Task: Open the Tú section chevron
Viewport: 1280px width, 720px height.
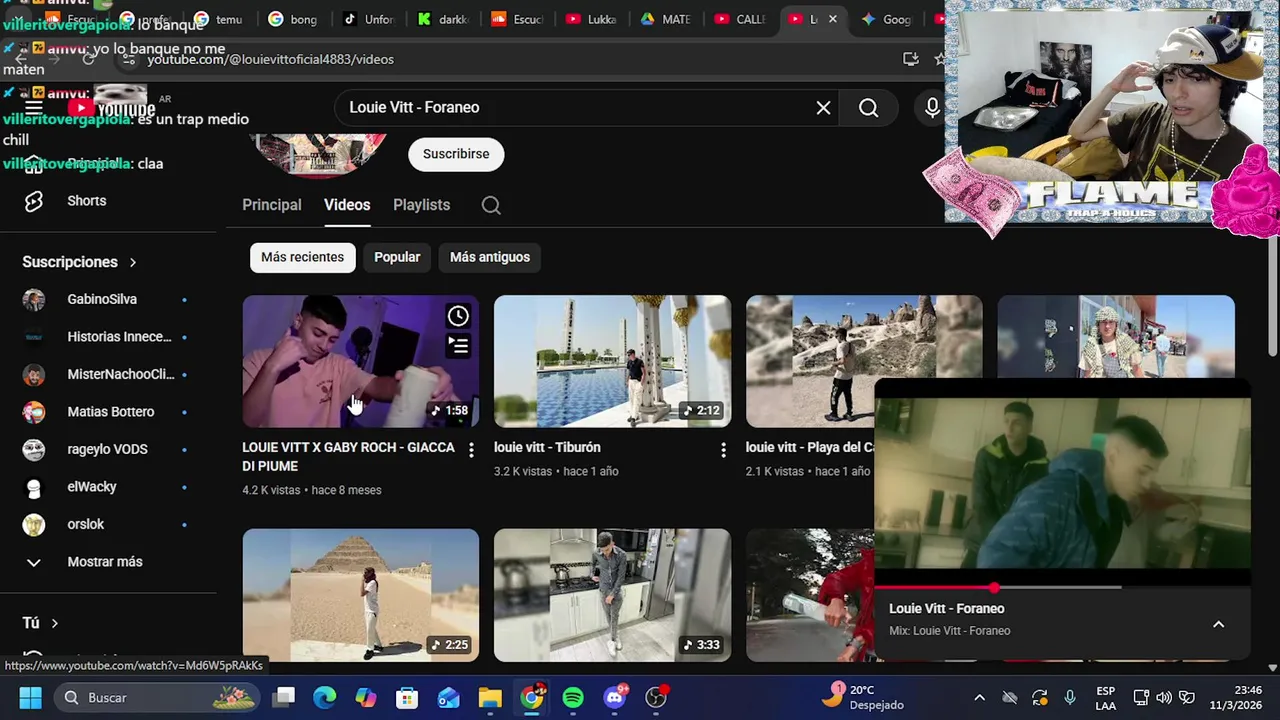Action: [x=54, y=623]
